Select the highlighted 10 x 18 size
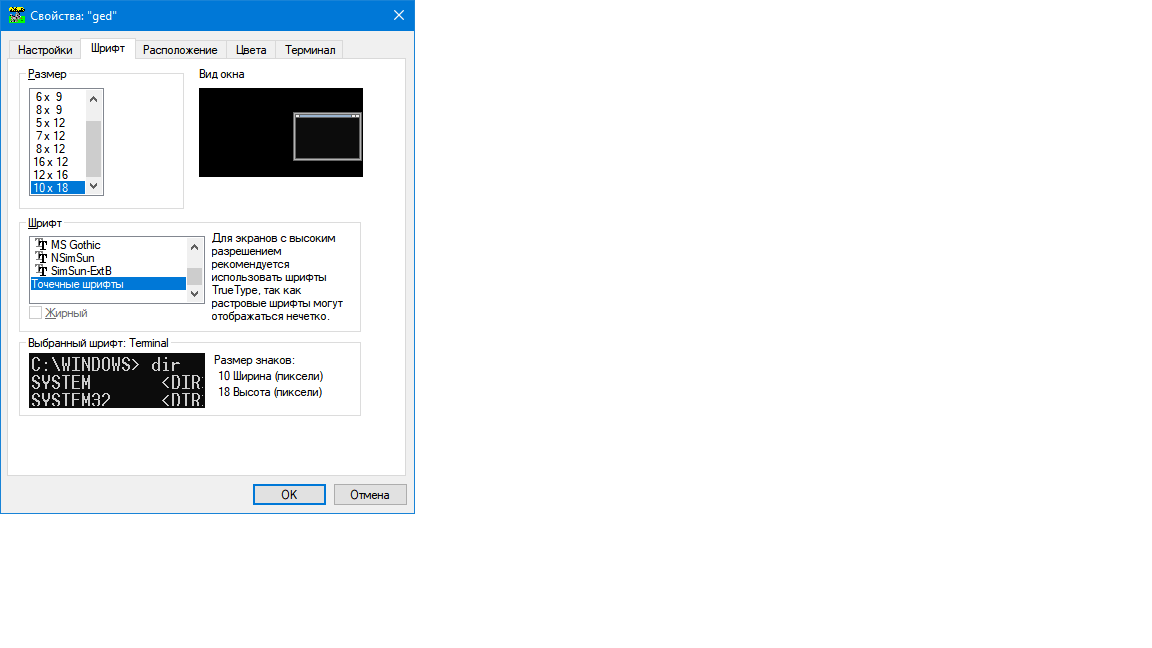Image resolution: width=1152 pixels, height=648 pixels. tap(57, 188)
